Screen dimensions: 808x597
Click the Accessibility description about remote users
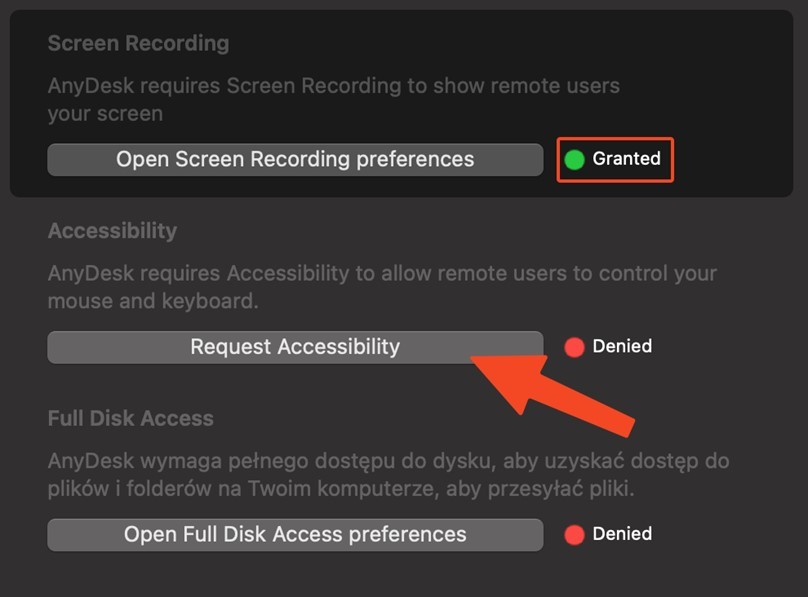(382, 273)
